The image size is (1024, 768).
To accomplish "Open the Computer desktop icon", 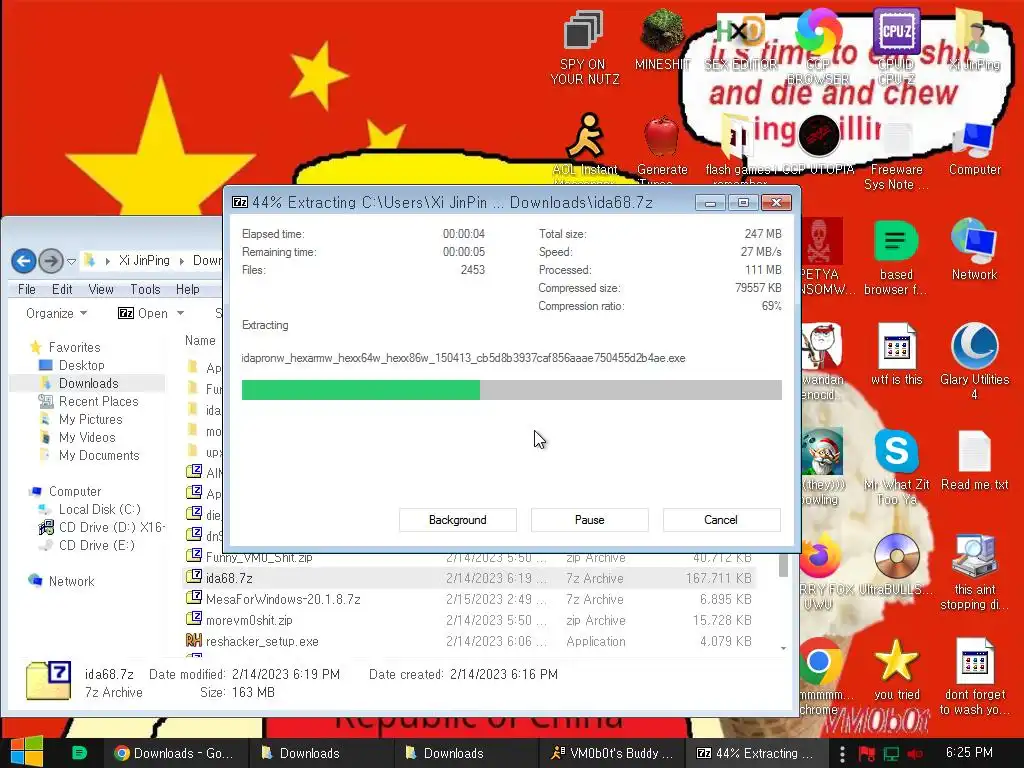I will coord(974,148).
